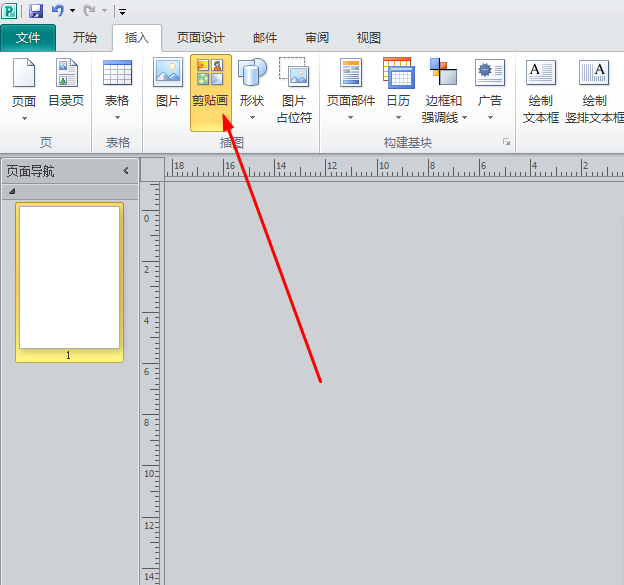
Task: Open the 视图 (View) tab
Action: (x=369, y=38)
